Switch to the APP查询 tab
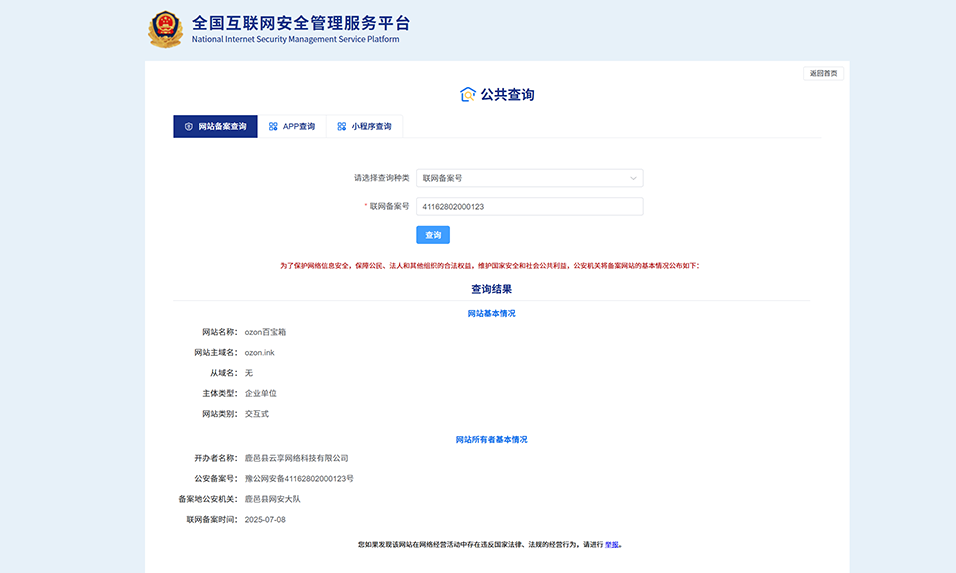Screen dimensions: 956x573 pos(292,127)
